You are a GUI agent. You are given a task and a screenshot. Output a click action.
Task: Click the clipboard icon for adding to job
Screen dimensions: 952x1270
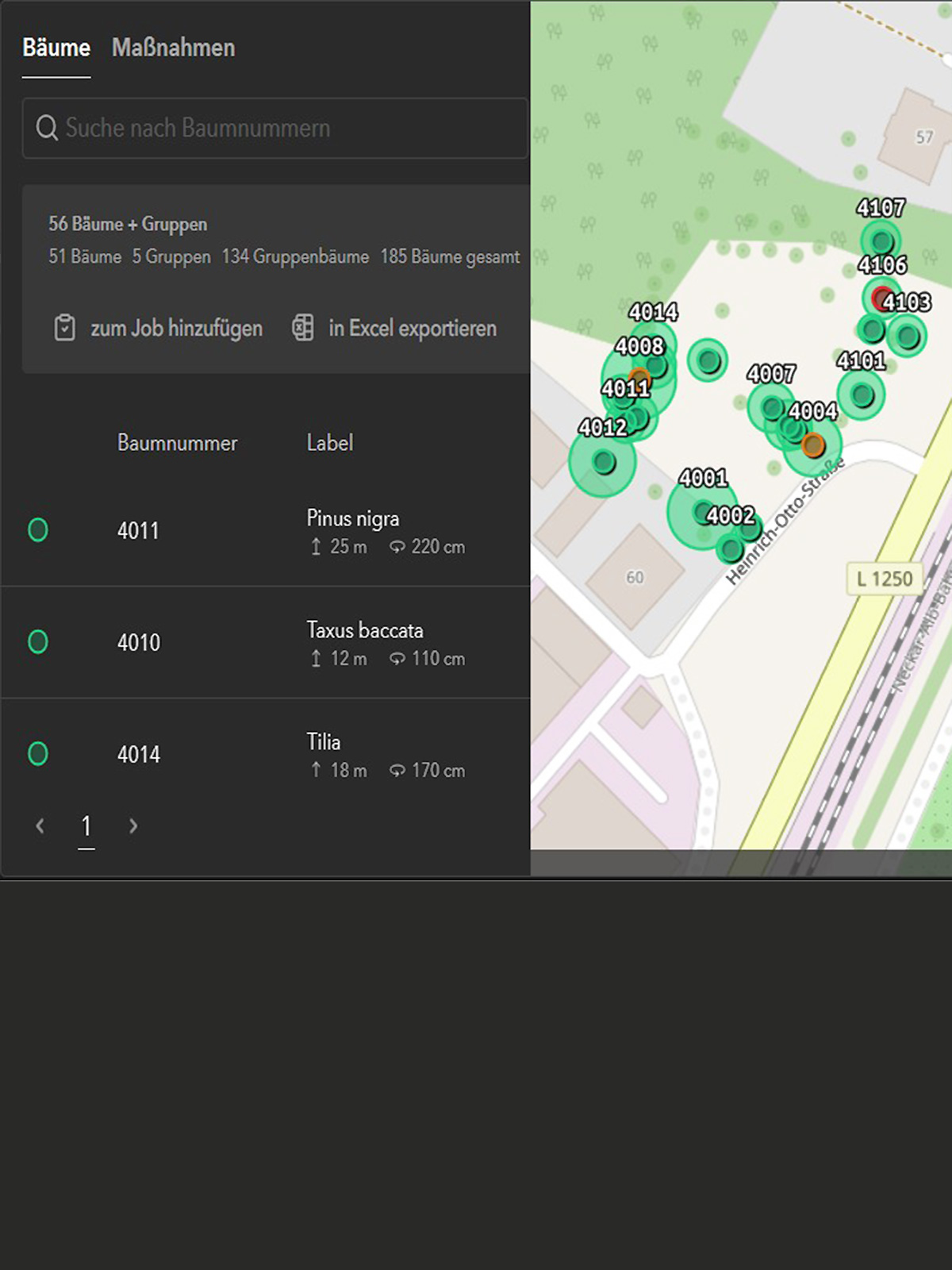(x=64, y=328)
